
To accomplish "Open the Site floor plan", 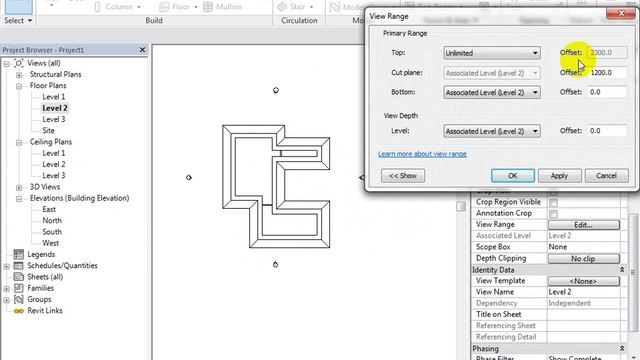I will pos(48,131).
